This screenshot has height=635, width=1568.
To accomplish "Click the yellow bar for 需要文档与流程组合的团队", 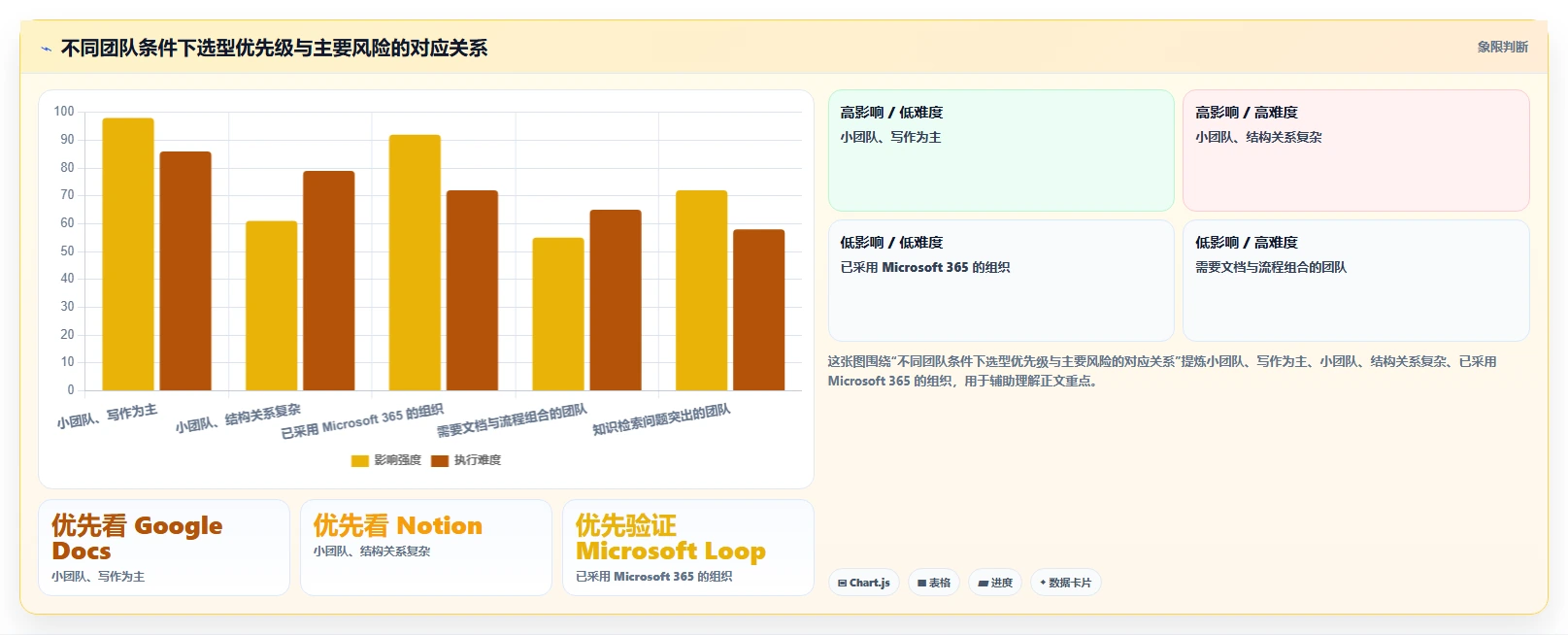I will 558,314.
